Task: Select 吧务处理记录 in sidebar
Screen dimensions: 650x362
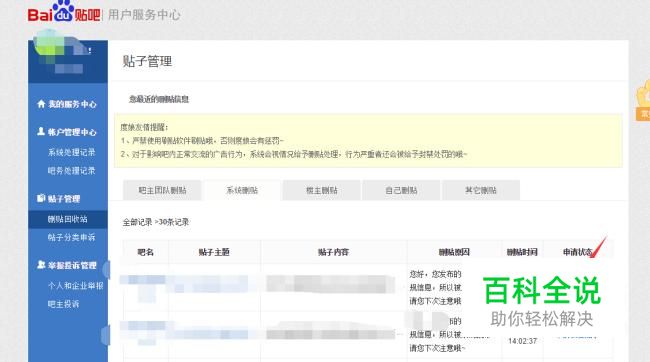Action: coord(71,170)
